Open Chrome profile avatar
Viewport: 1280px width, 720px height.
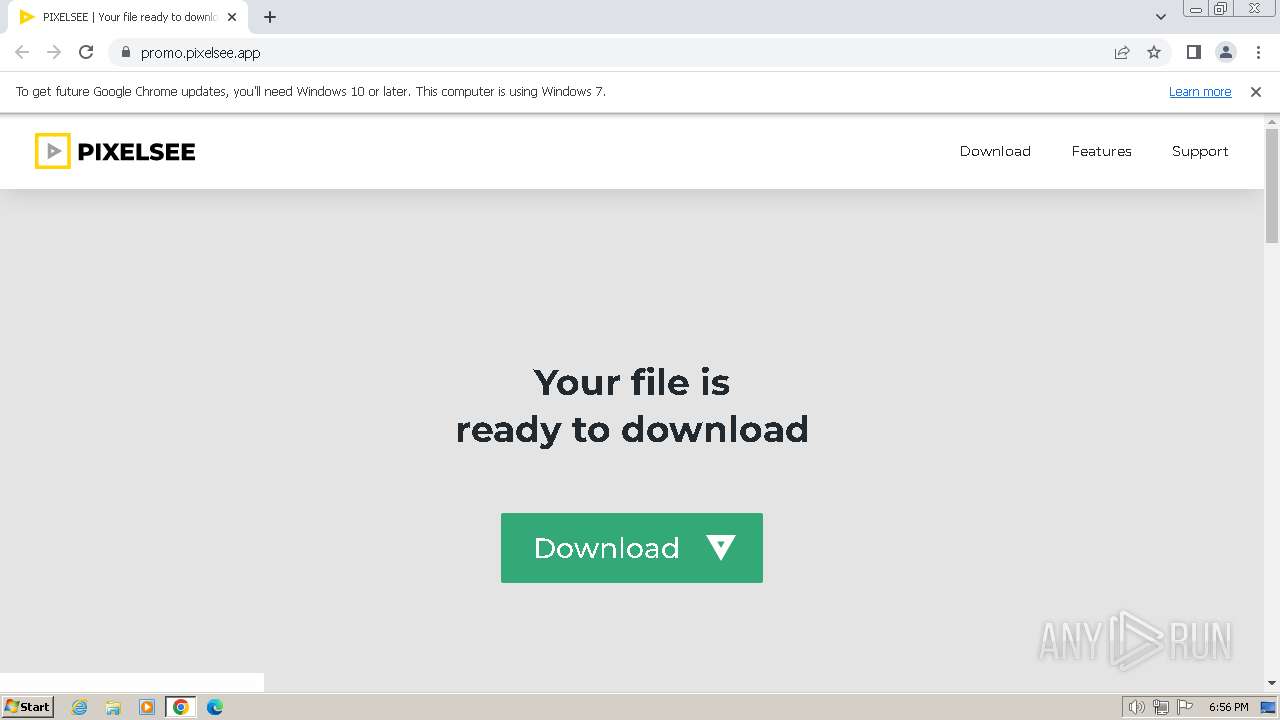(x=1226, y=52)
